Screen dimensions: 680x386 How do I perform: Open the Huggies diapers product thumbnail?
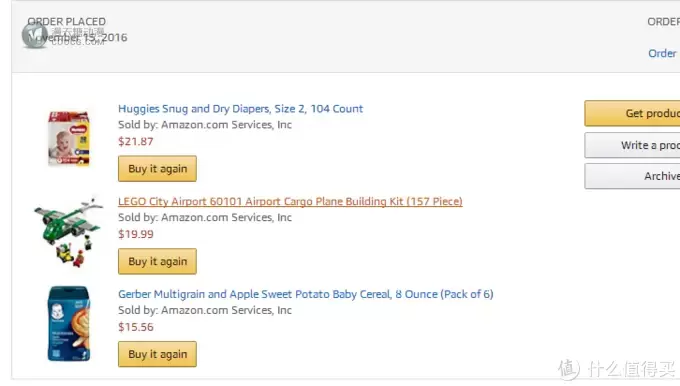click(x=69, y=138)
